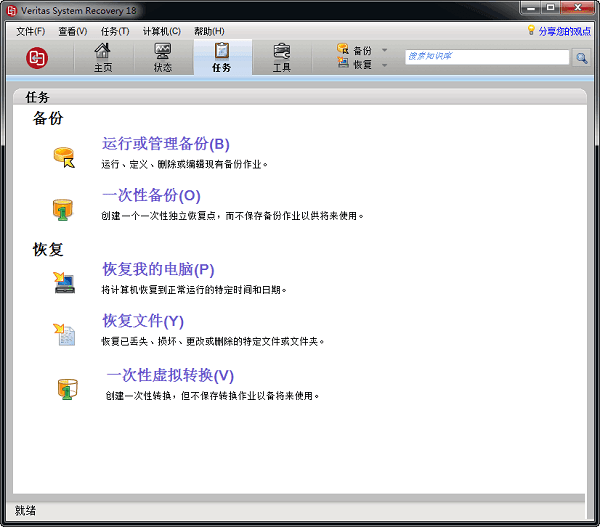Open the 文件(F) menu
The width and height of the screenshot is (600, 527).
click(31, 31)
